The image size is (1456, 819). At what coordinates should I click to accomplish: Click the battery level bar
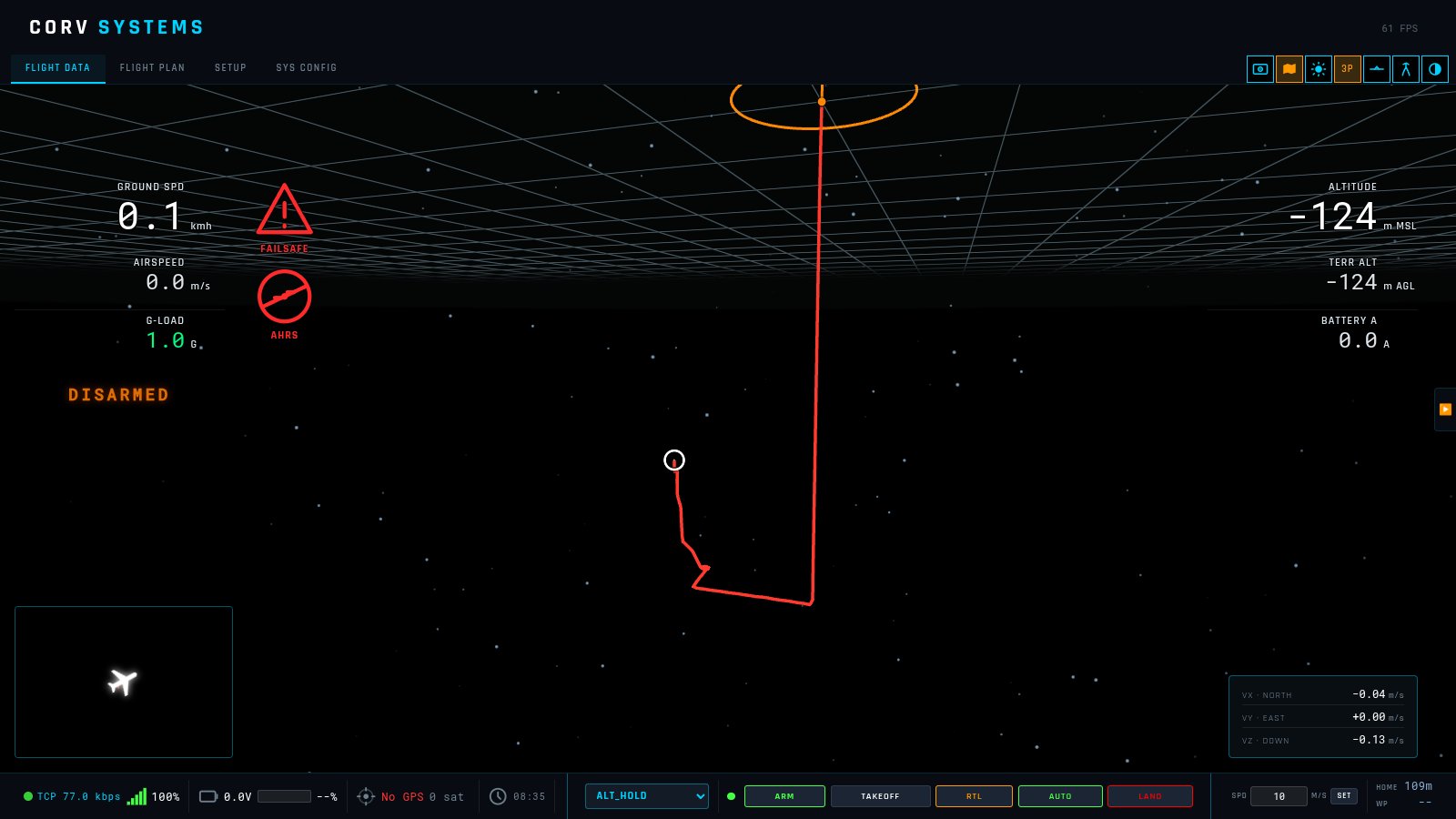[x=285, y=796]
